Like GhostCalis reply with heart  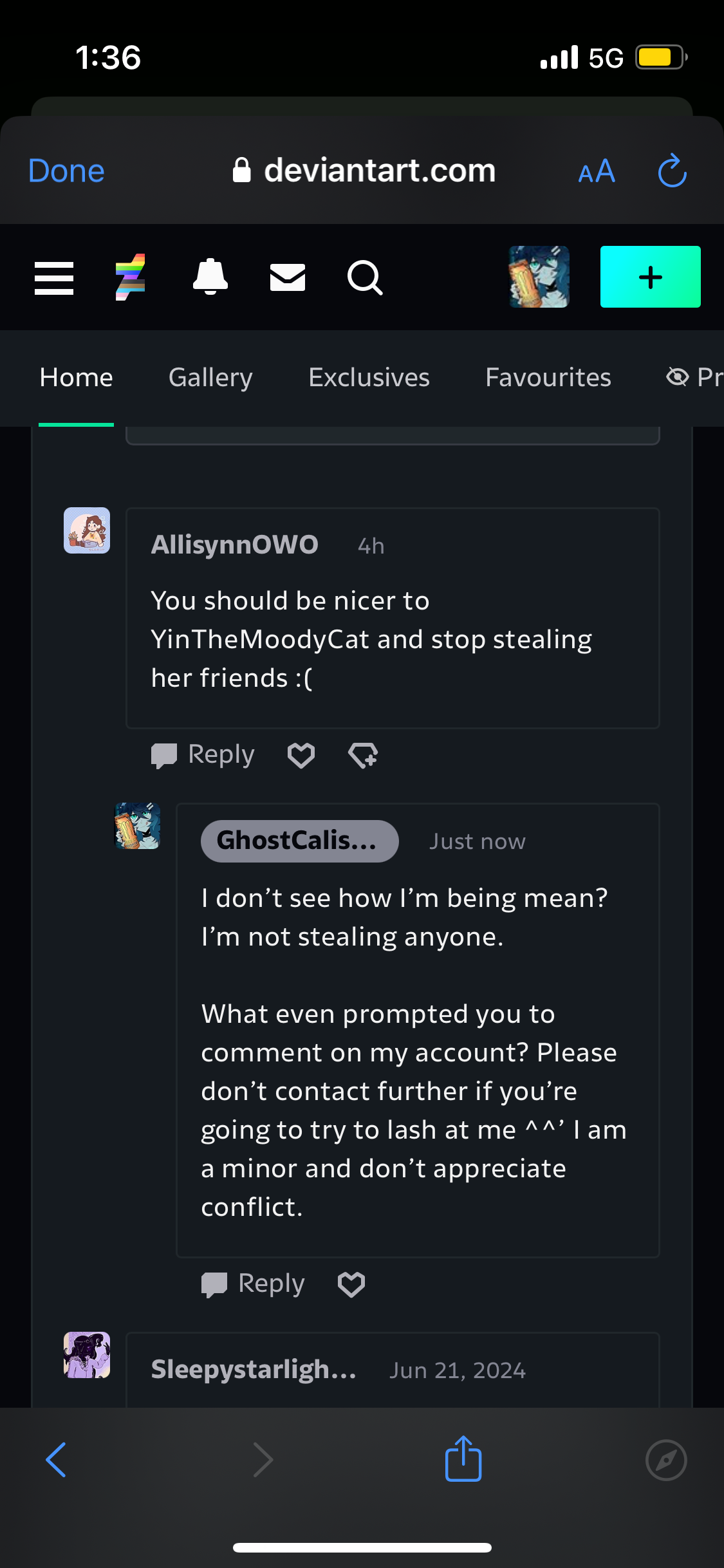click(x=351, y=1284)
